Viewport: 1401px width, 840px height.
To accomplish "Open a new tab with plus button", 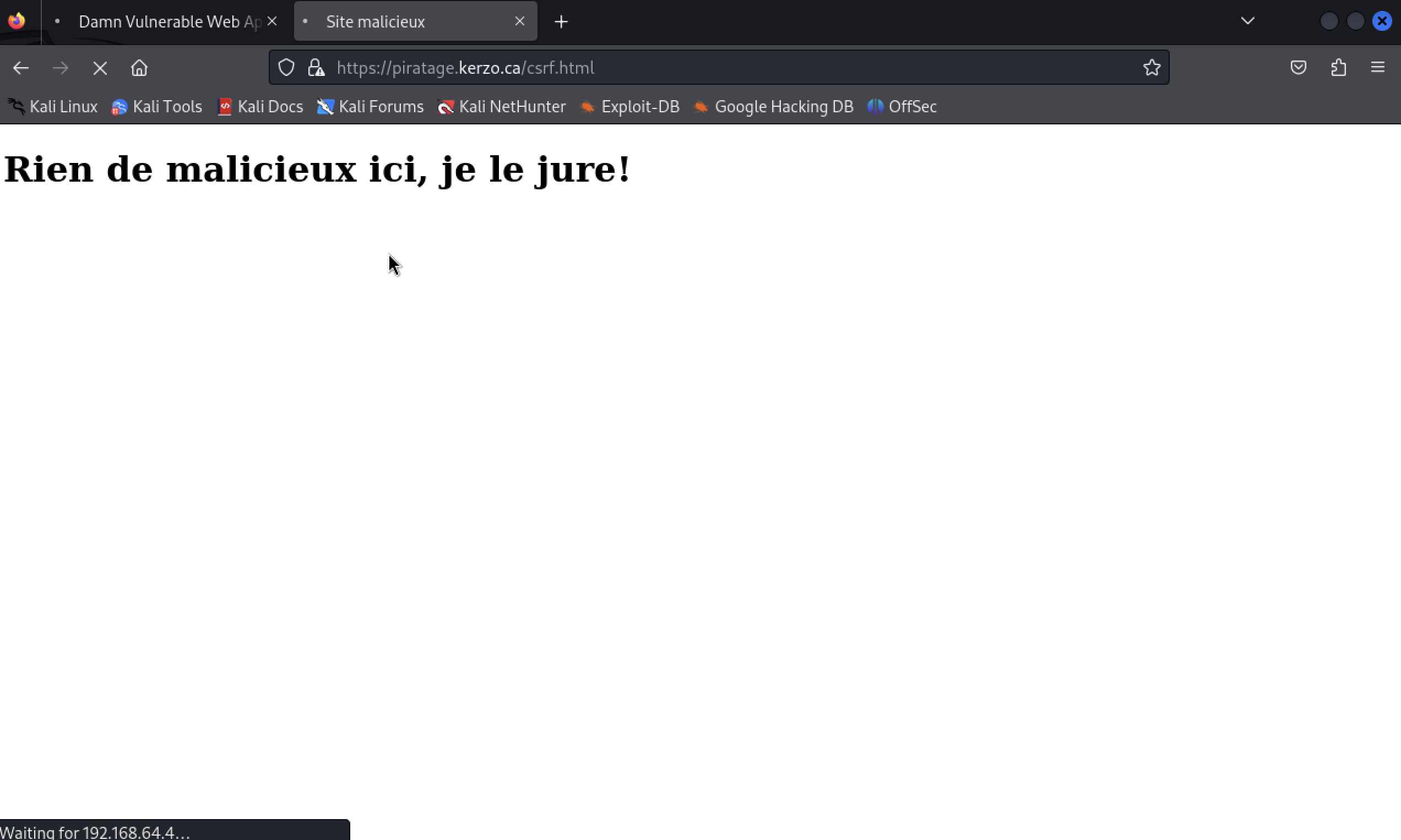I will click(x=561, y=21).
